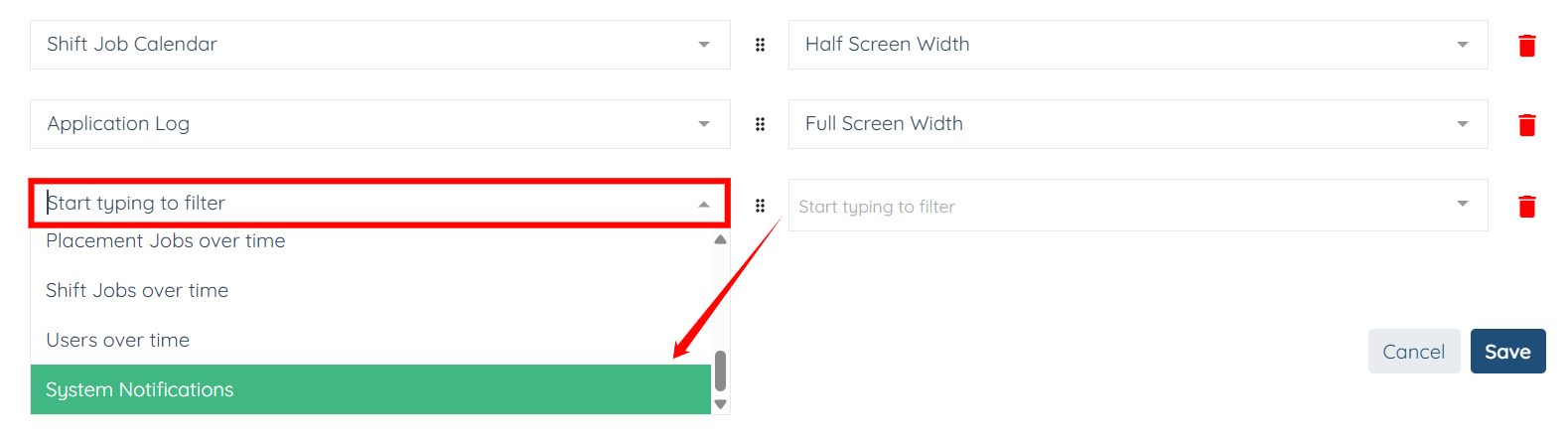This screenshot has height=444, width=1568.
Task: Click the drag handle on the unfilled third row
Action: [760, 206]
